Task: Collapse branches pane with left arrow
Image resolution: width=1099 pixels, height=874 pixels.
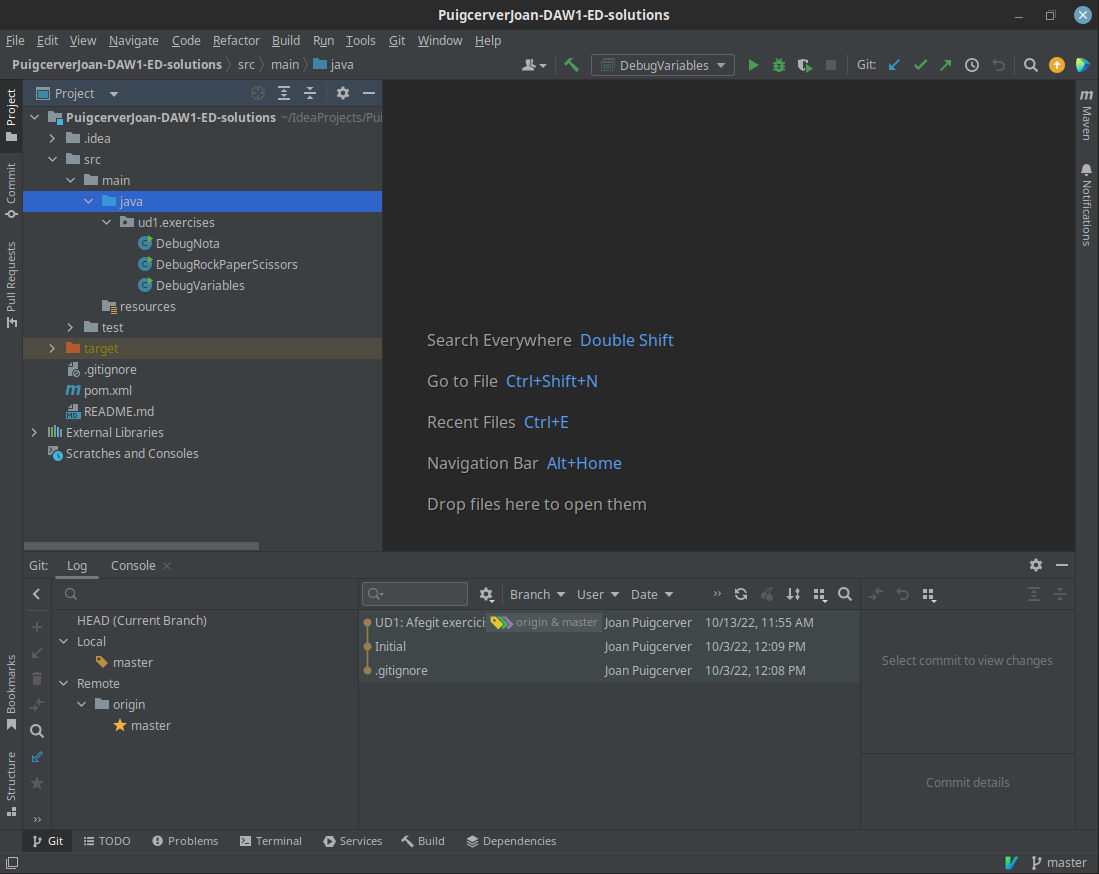Action: pyautogui.click(x=36, y=594)
